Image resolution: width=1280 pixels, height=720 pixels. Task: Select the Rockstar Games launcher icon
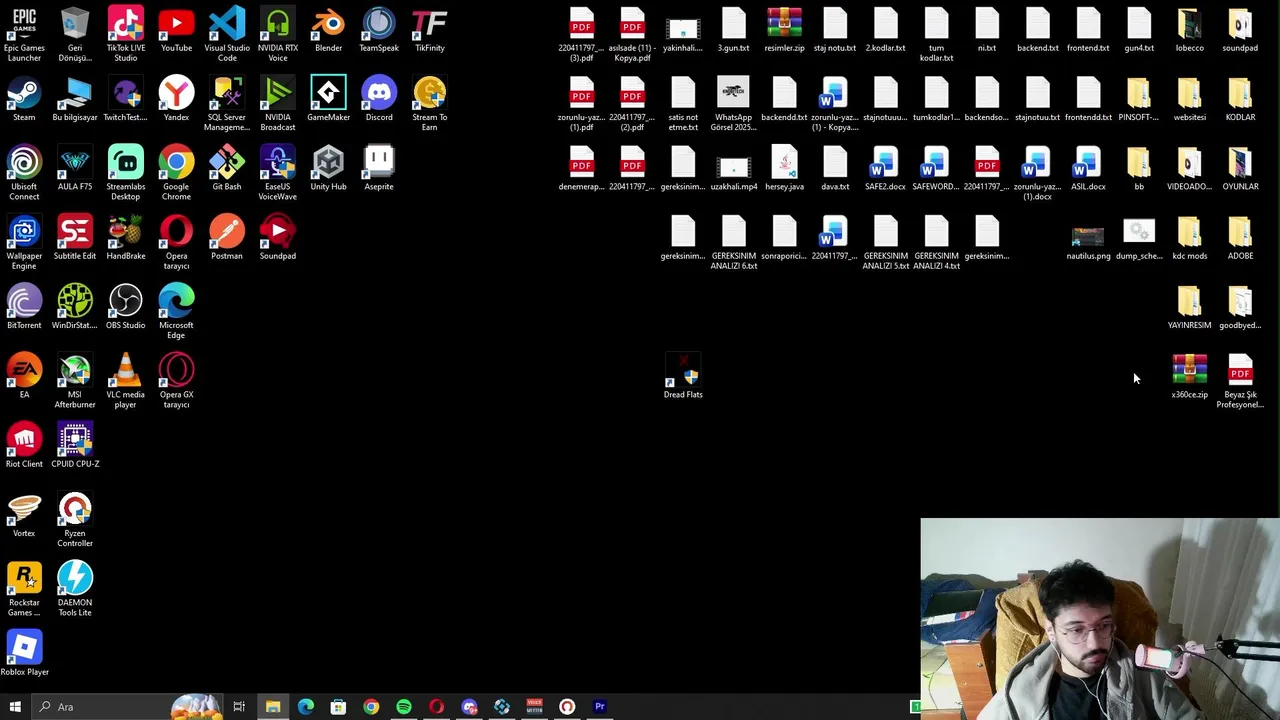tap(24, 589)
